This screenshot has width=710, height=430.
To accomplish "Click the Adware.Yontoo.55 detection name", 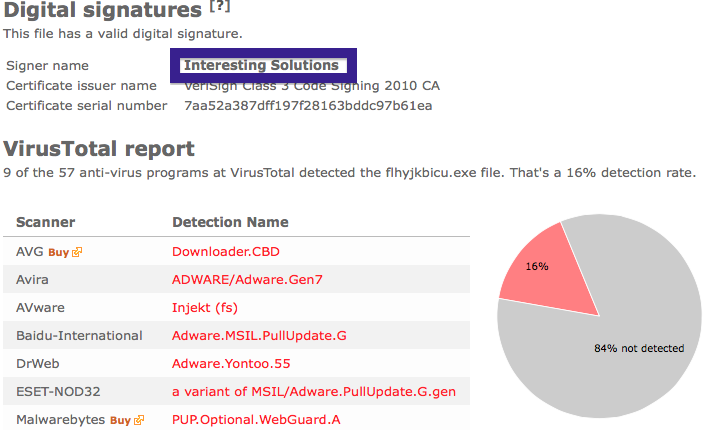I will (x=231, y=364).
